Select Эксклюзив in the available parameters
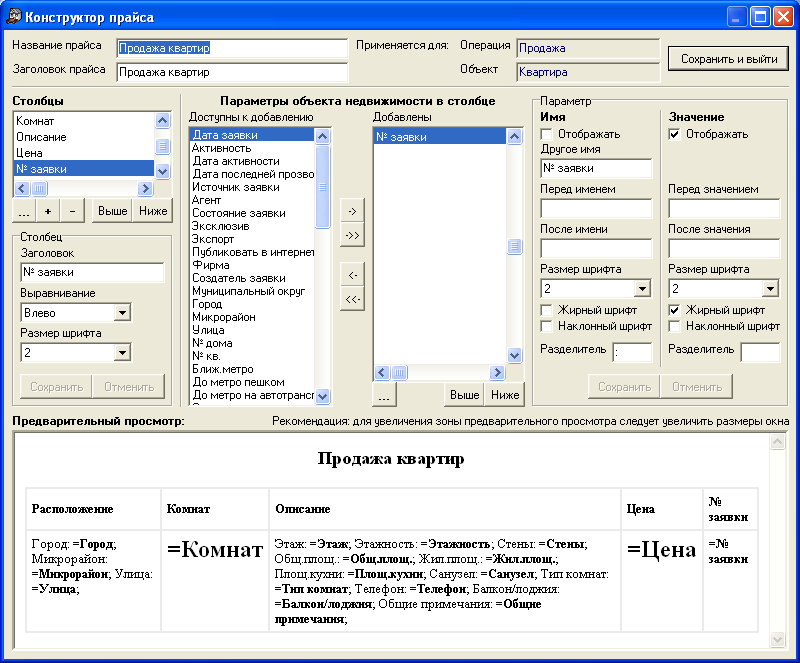The height and width of the screenshot is (663, 800). tap(252, 226)
